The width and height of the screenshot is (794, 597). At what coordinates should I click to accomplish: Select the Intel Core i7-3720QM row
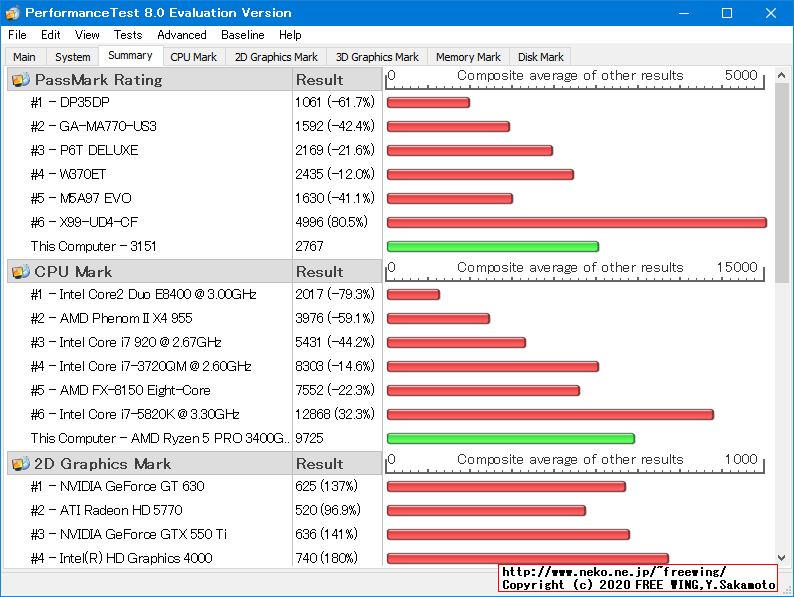[150, 366]
